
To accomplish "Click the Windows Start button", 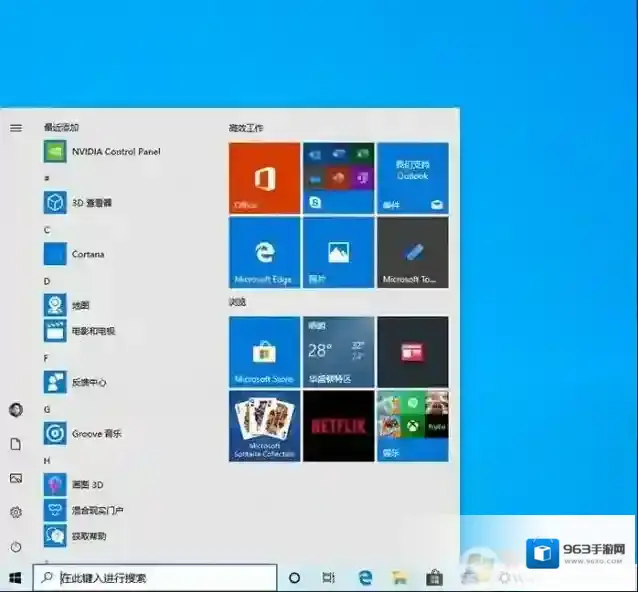I will [15, 578].
